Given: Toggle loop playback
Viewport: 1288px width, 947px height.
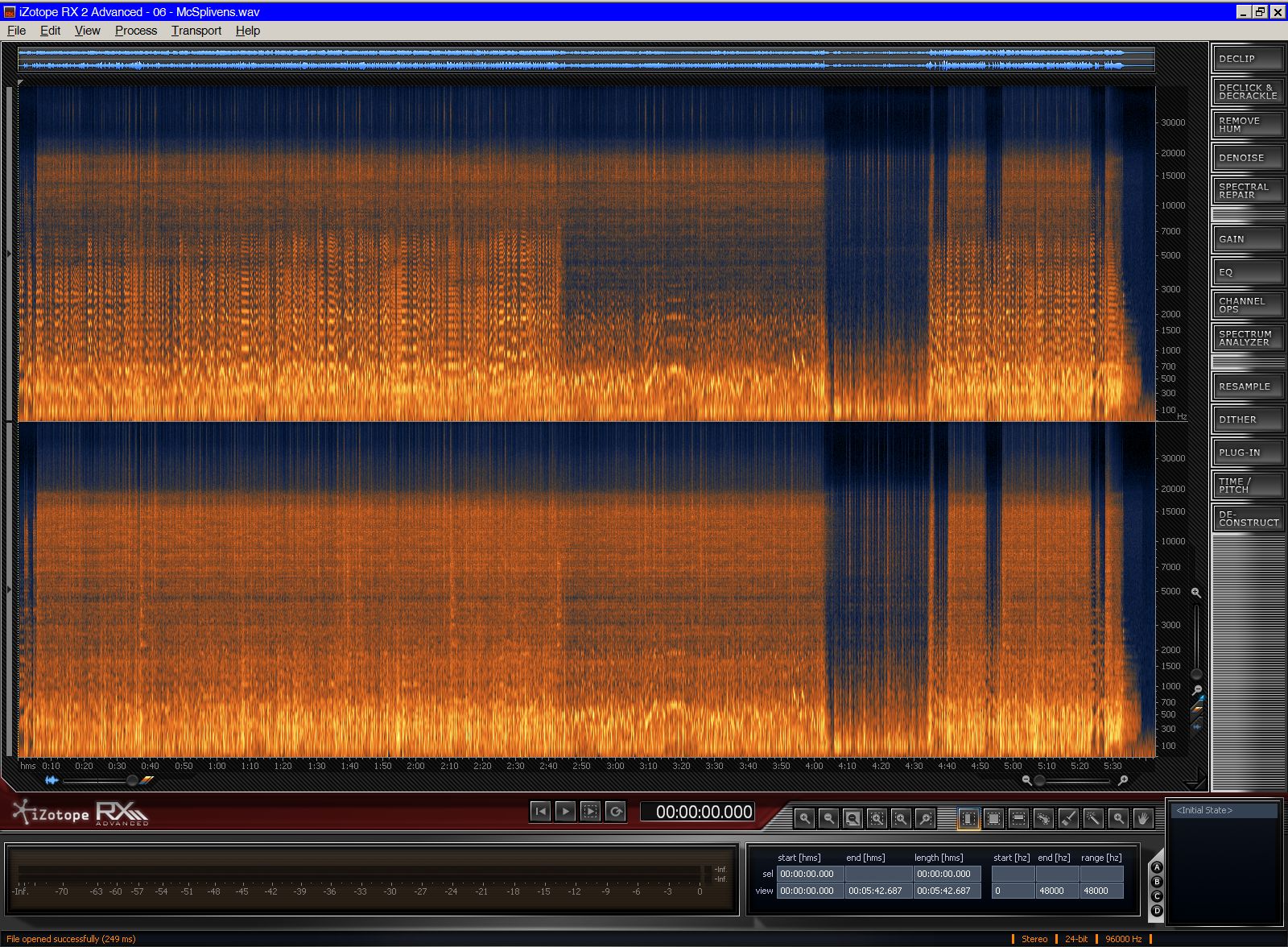Looking at the screenshot, I should pyautogui.click(x=616, y=812).
